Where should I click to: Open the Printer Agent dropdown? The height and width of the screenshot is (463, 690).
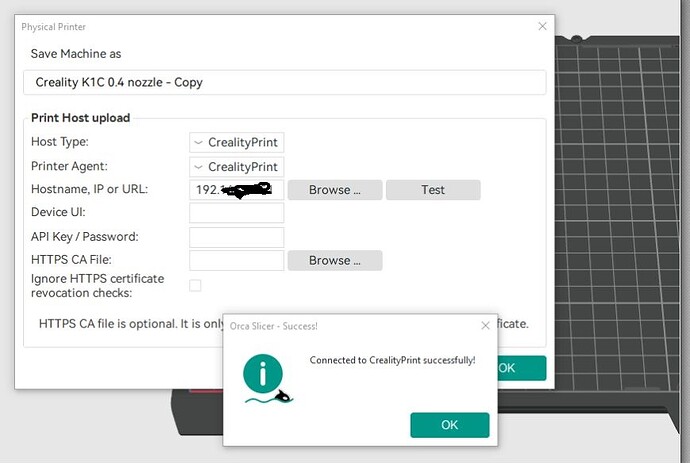coord(237,167)
